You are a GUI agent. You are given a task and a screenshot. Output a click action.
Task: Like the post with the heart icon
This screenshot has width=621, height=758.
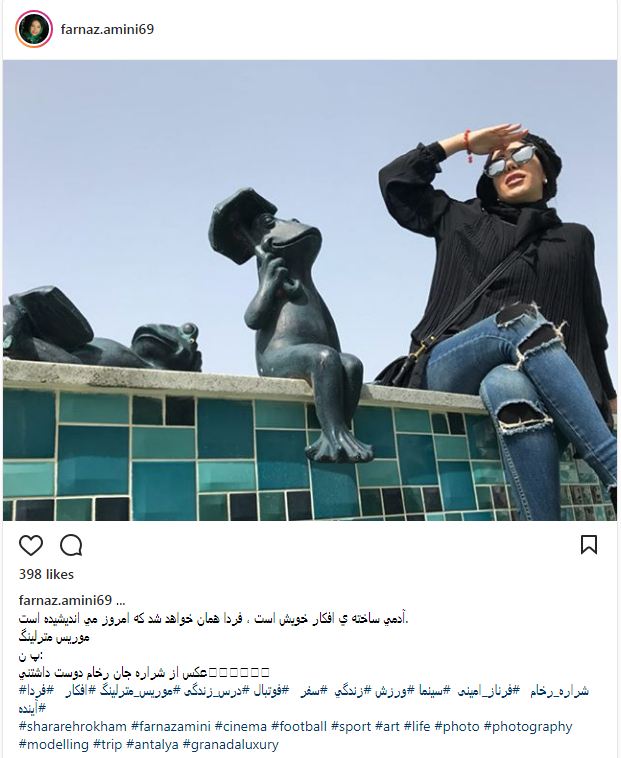click(x=31, y=545)
